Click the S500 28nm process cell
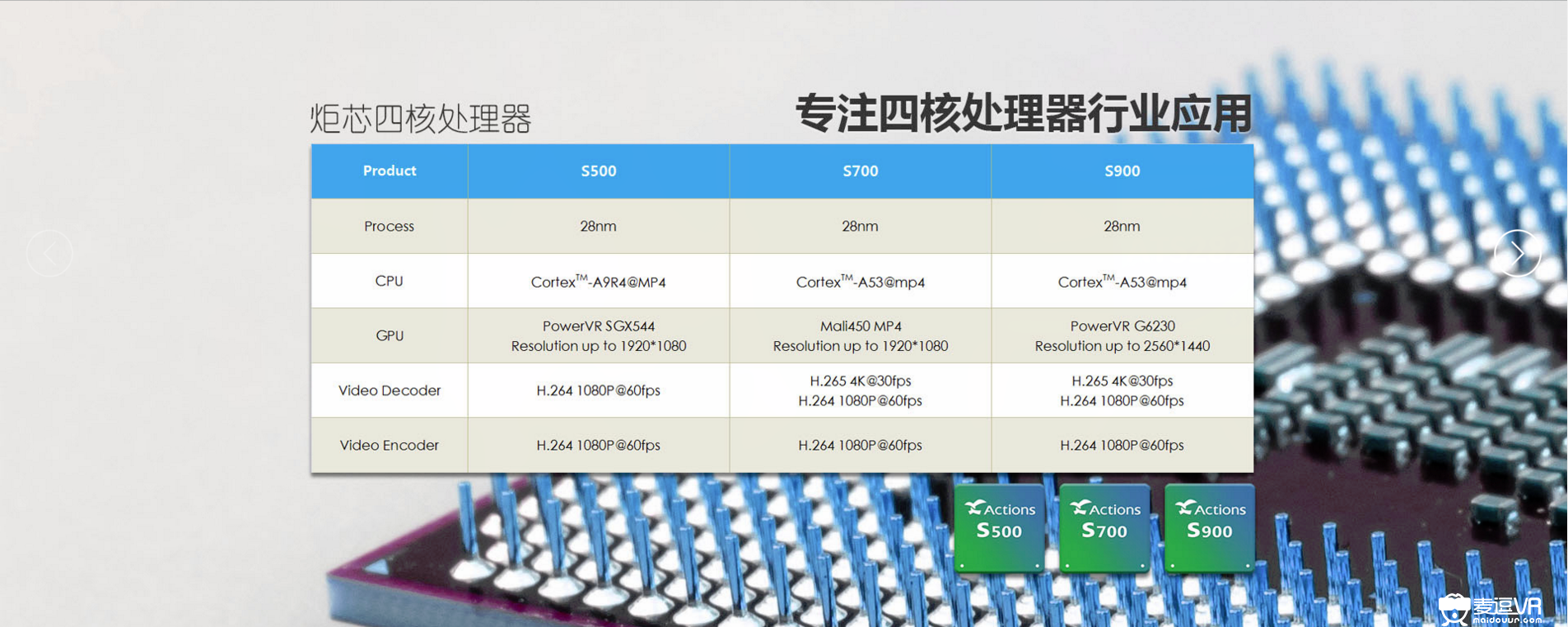Image resolution: width=1568 pixels, height=627 pixels. [x=599, y=226]
